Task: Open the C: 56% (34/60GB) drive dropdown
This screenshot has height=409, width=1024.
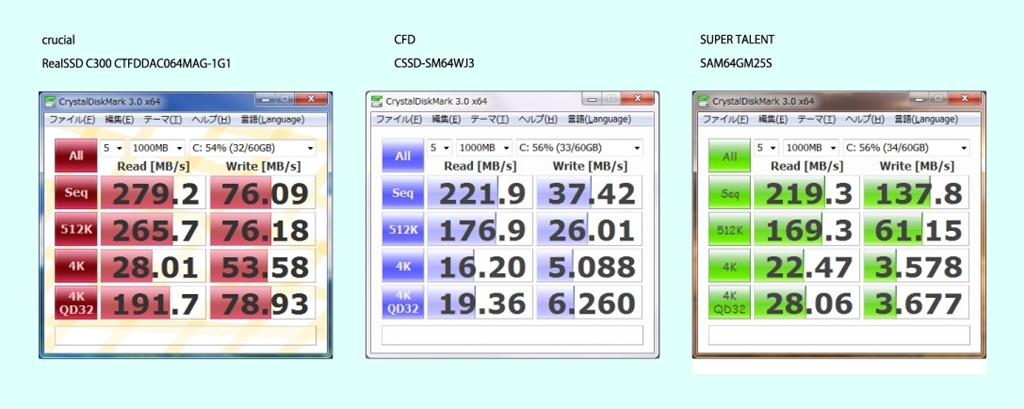Action: pyautogui.click(x=906, y=148)
